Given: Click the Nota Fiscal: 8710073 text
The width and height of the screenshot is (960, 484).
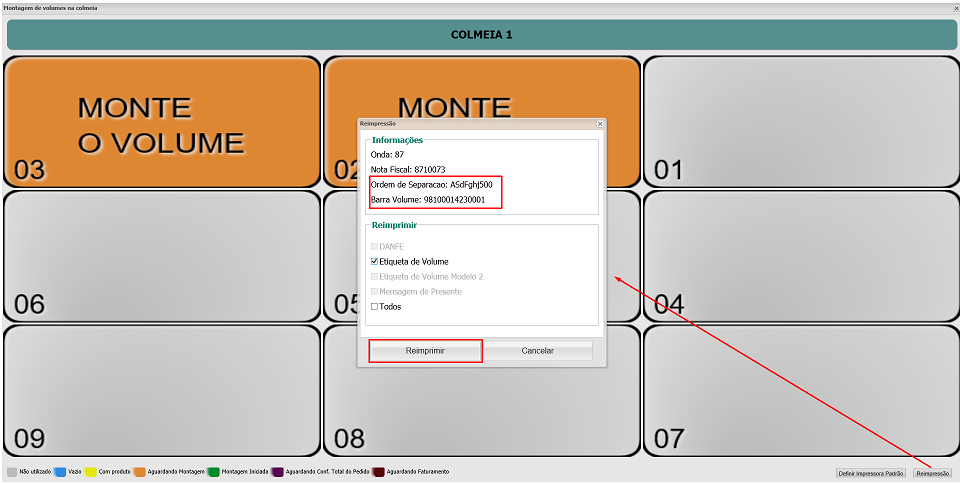Looking at the screenshot, I should coord(408,169).
